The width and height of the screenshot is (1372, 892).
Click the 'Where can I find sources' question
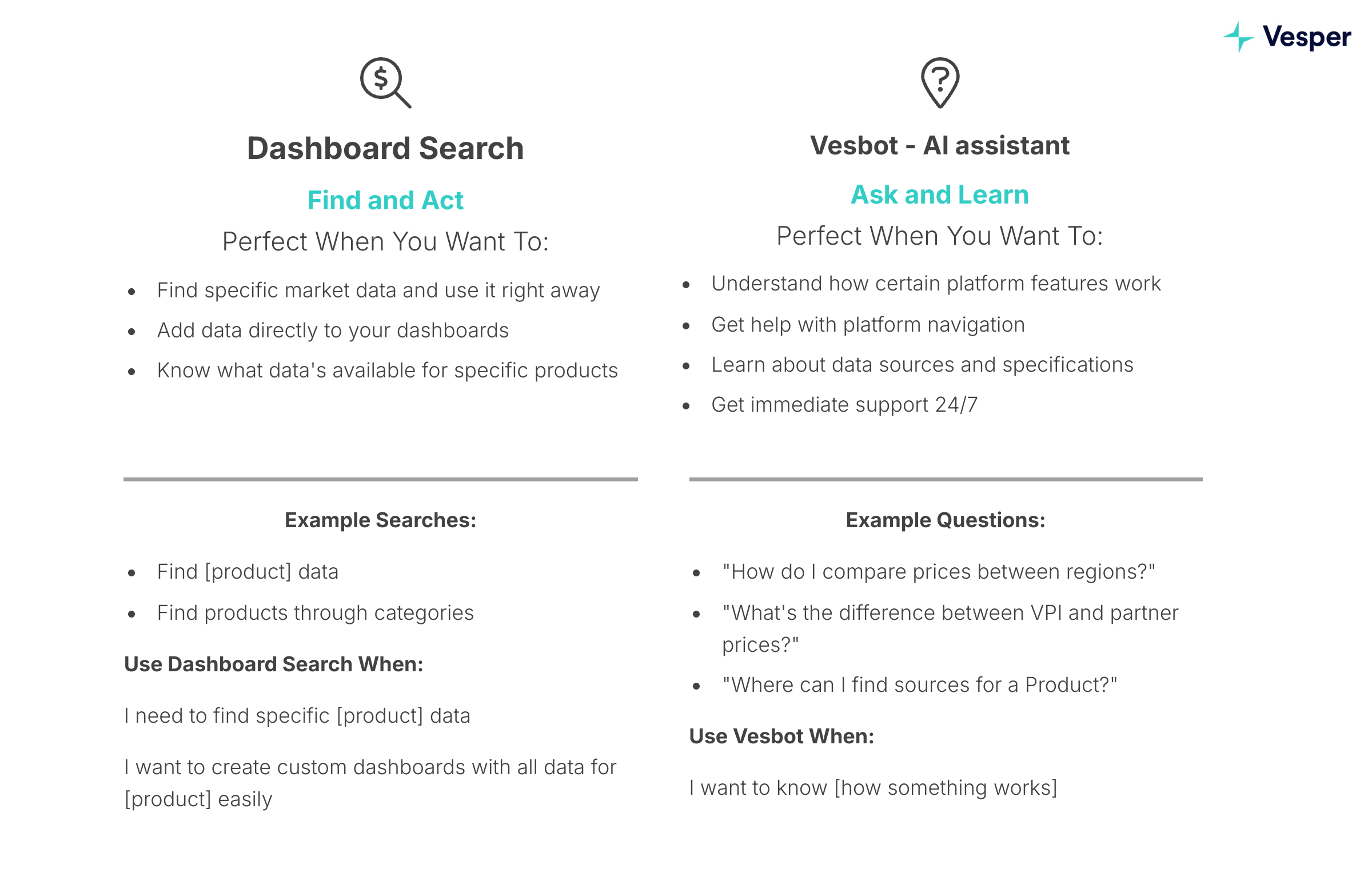coord(919,685)
